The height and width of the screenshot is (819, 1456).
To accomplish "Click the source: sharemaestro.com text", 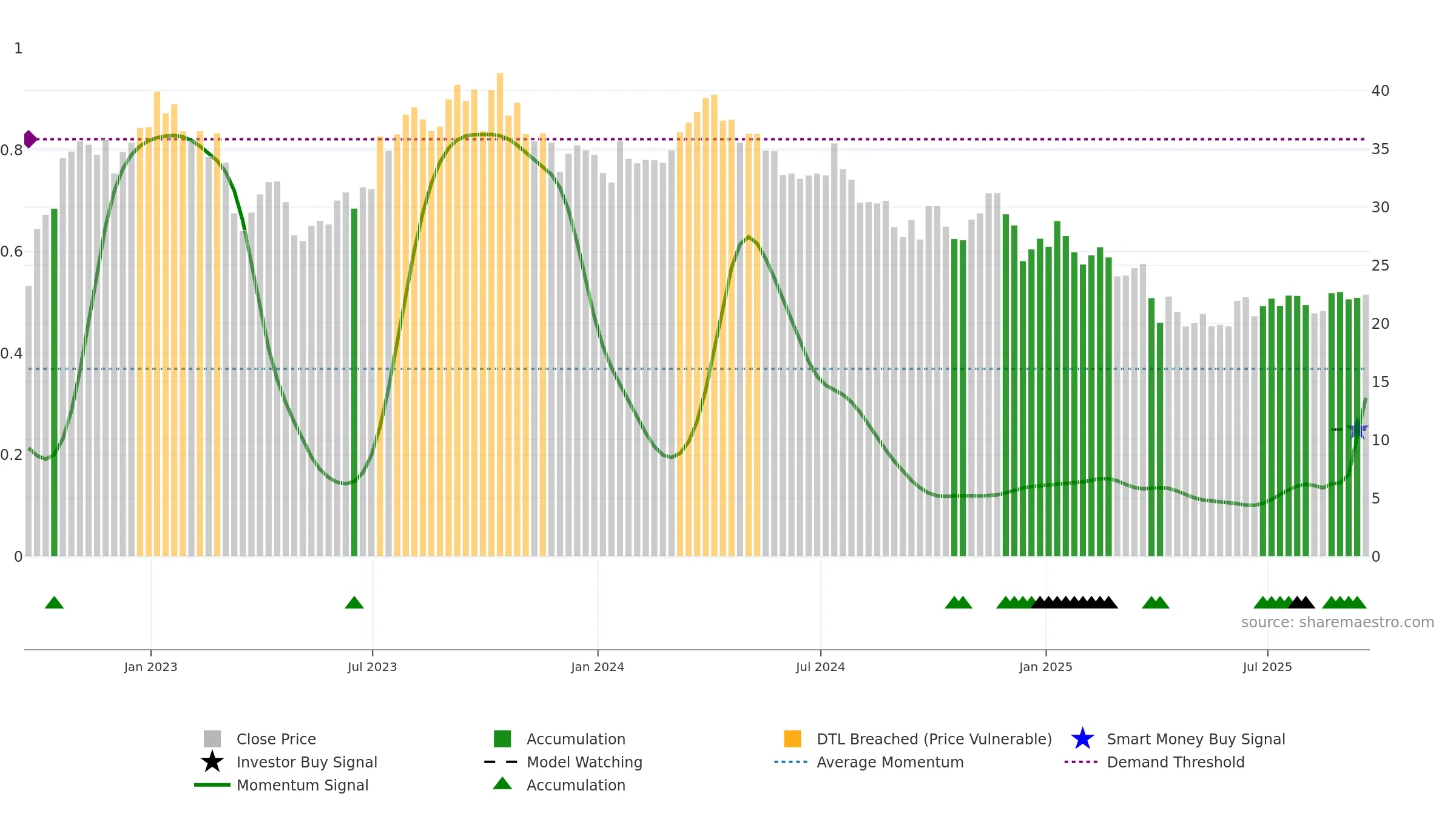I will [1338, 622].
